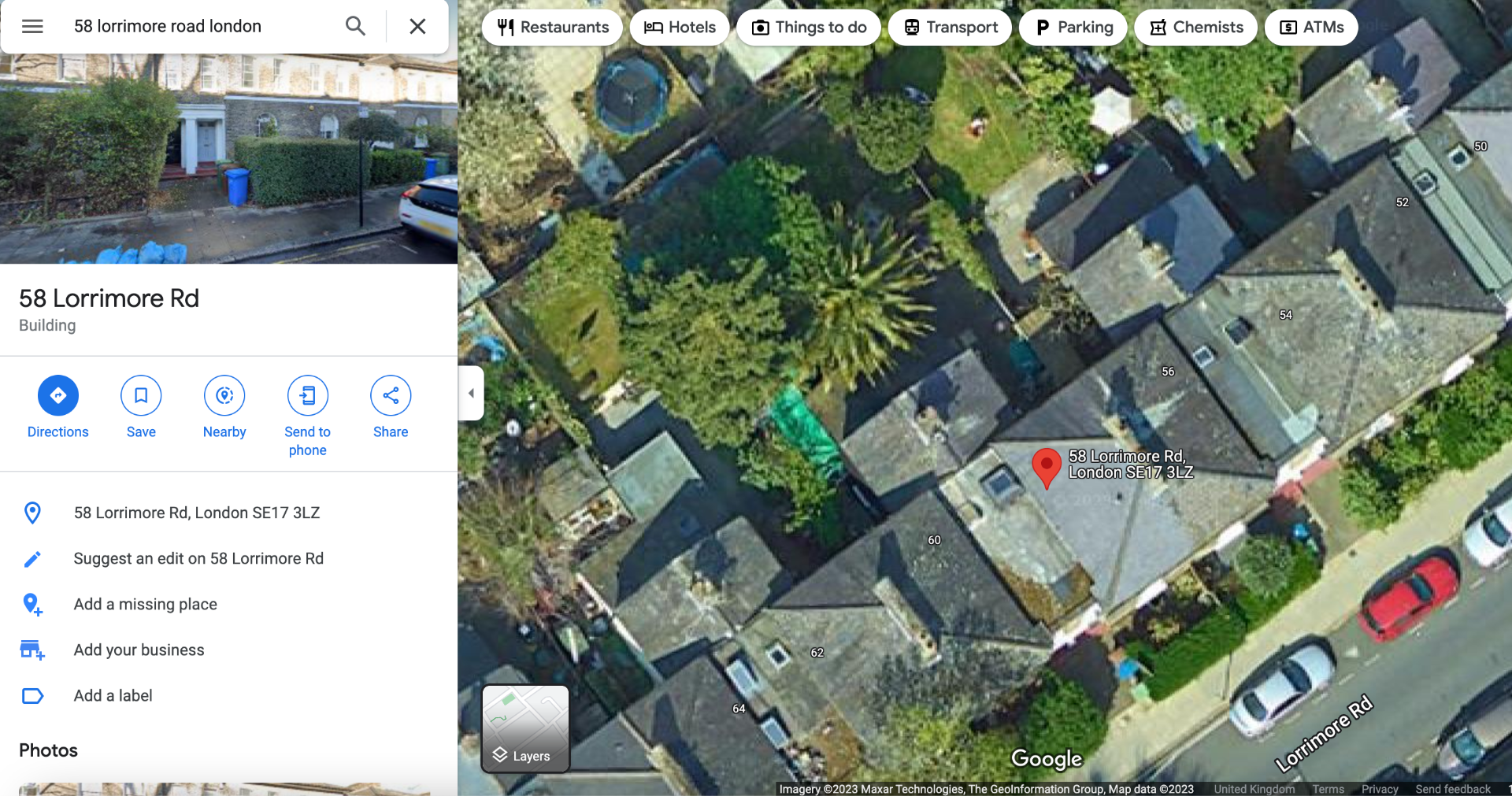Click the search input field
This screenshot has height=796, width=1512.
(x=201, y=26)
